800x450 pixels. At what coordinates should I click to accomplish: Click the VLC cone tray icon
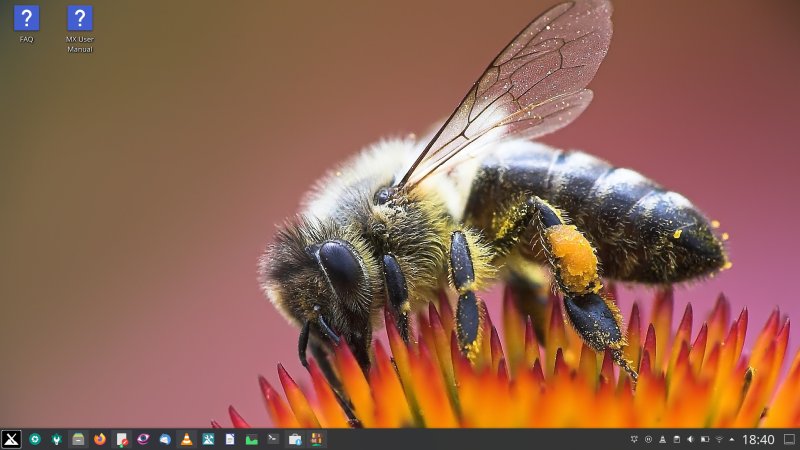(663, 439)
